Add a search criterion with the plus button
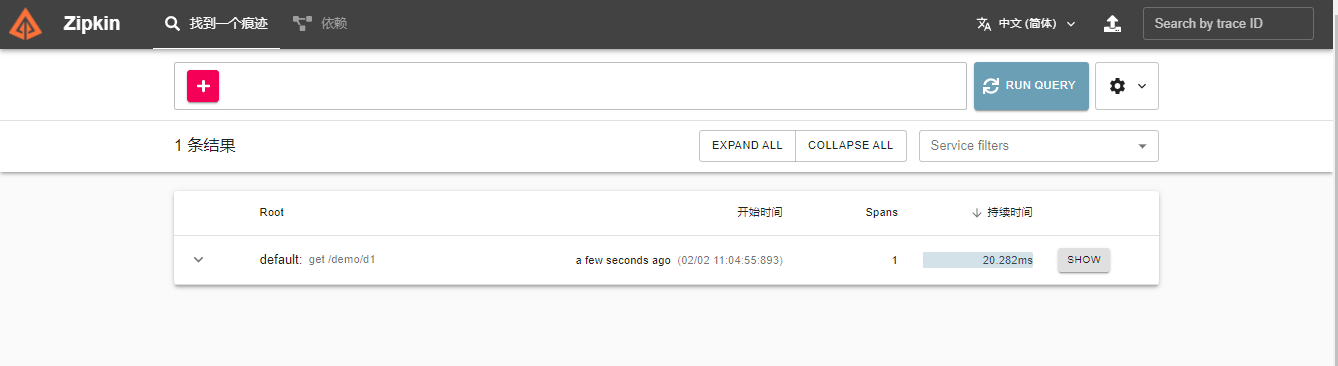The height and width of the screenshot is (366, 1338). [x=203, y=86]
